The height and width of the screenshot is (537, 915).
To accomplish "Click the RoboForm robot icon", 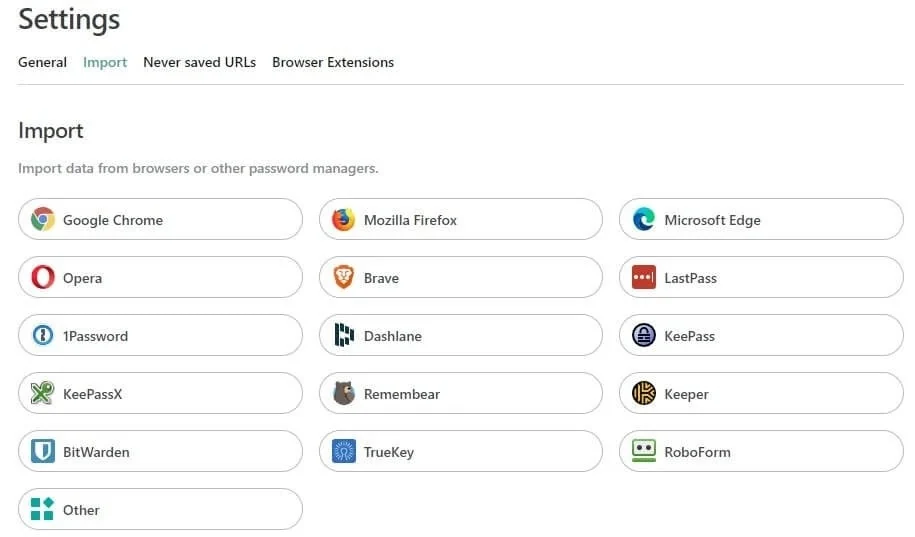I will (x=644, y=451).
